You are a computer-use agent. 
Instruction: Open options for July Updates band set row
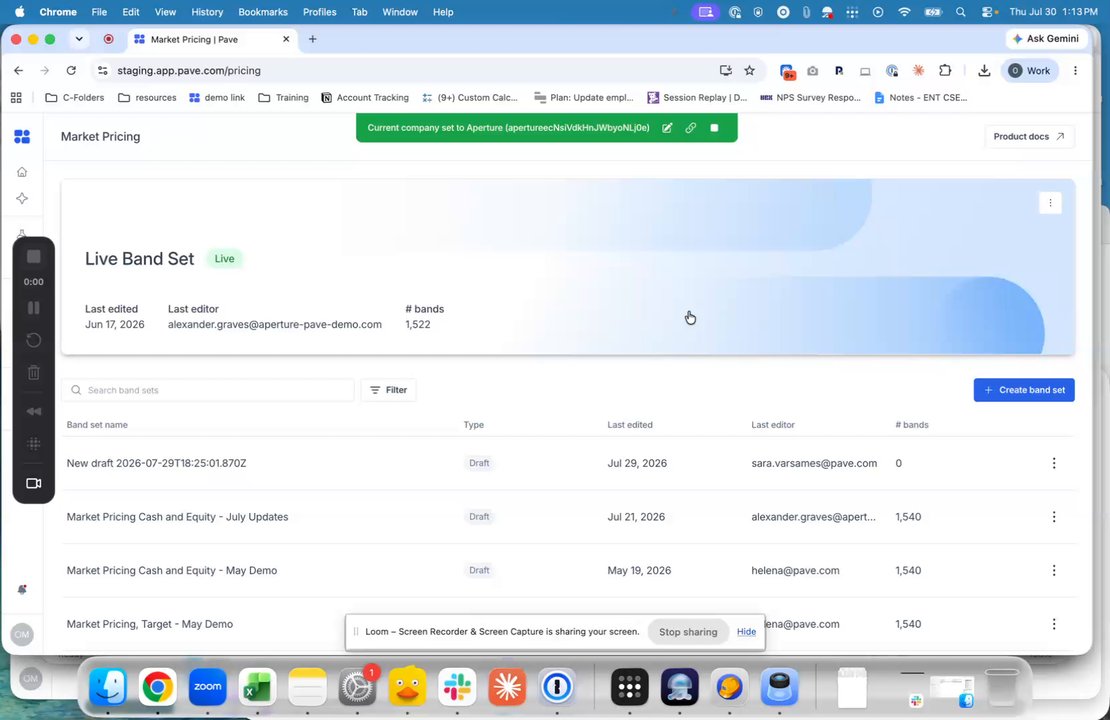[1054, 517]
